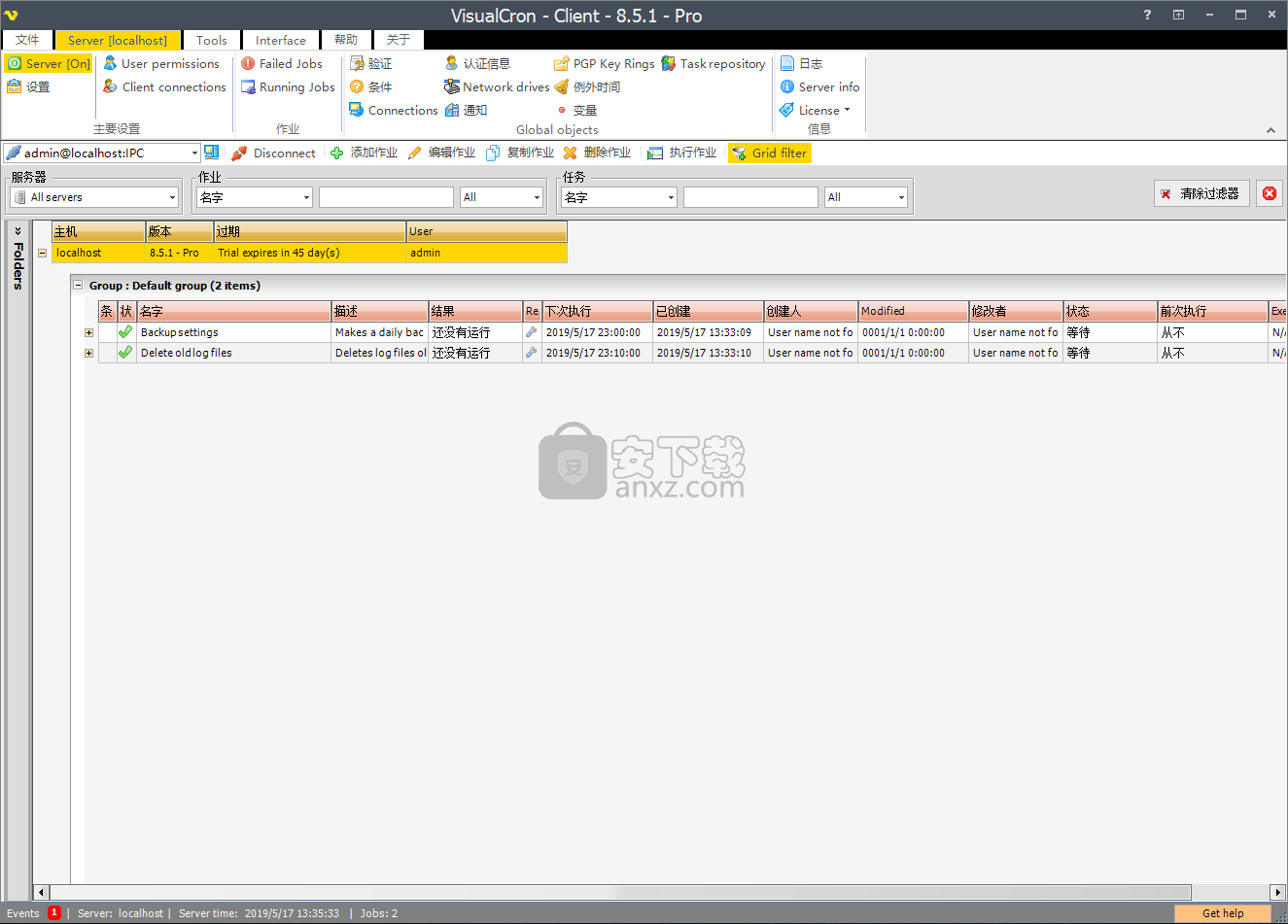
Task: Open the All servers dropdown
Action: tap(95, 197)
